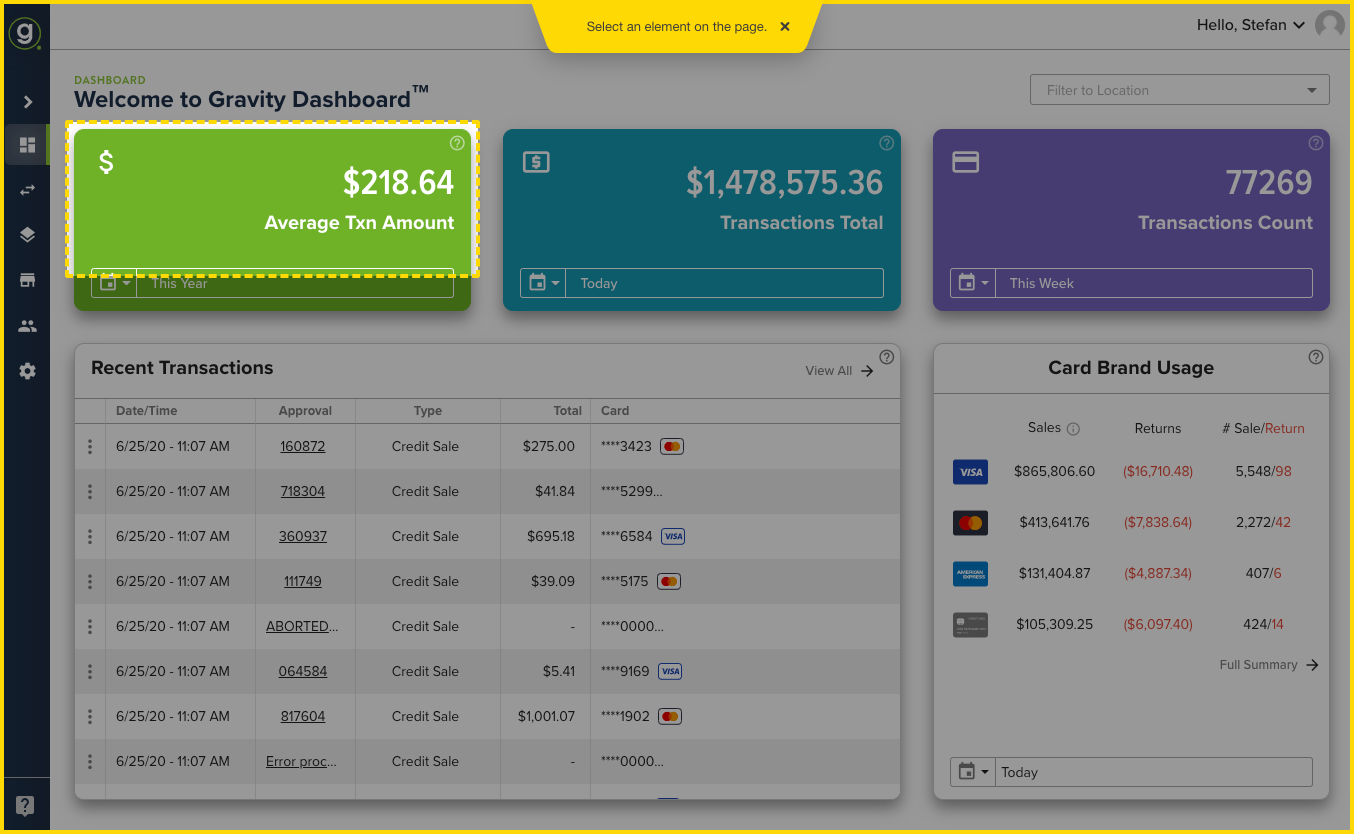Viewport: 1354px width, 834px height.
Task: Click help icon on Transactions Count card
Action: (x=1316, y=143)
